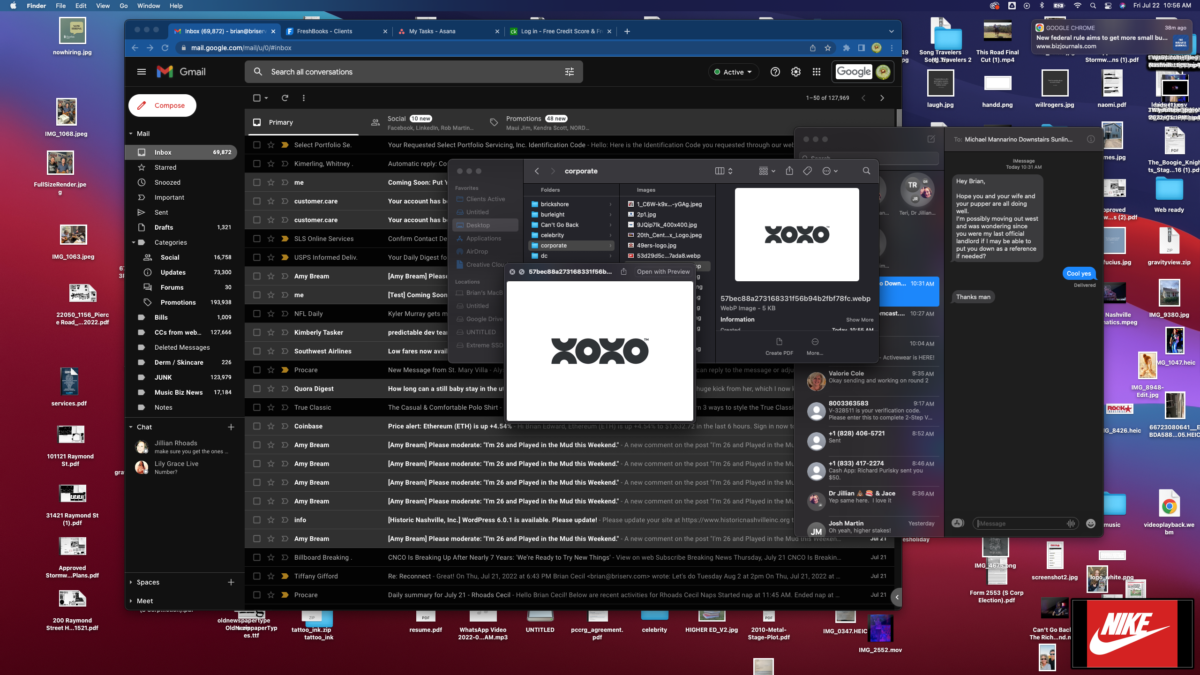The height and width of the screenshot is (675, 1200).
Task: Star the Tiffany Gifford email
Action: coord(271,576)
